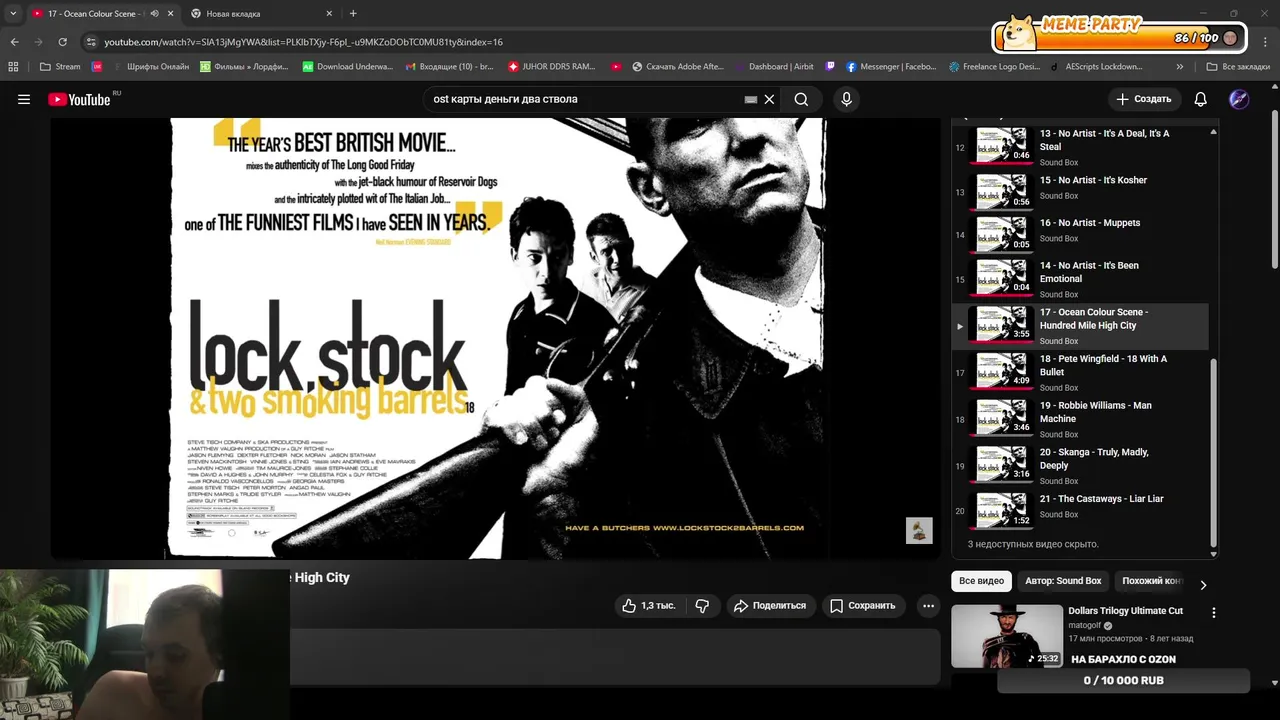
Task: Switch to the Новая вкладка tab
Action: (260, 14)
